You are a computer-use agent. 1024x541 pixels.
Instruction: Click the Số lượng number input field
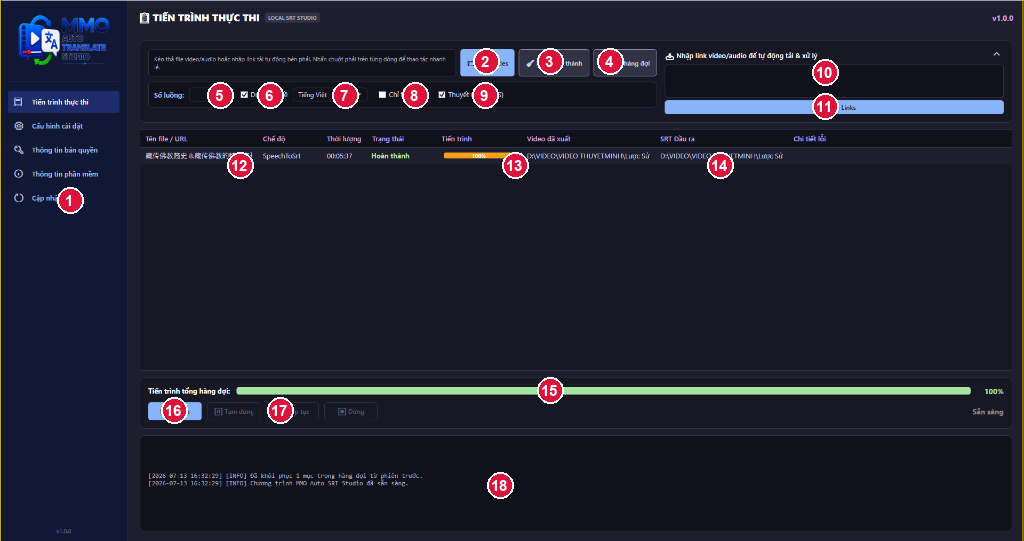click(x=212, y=95)
